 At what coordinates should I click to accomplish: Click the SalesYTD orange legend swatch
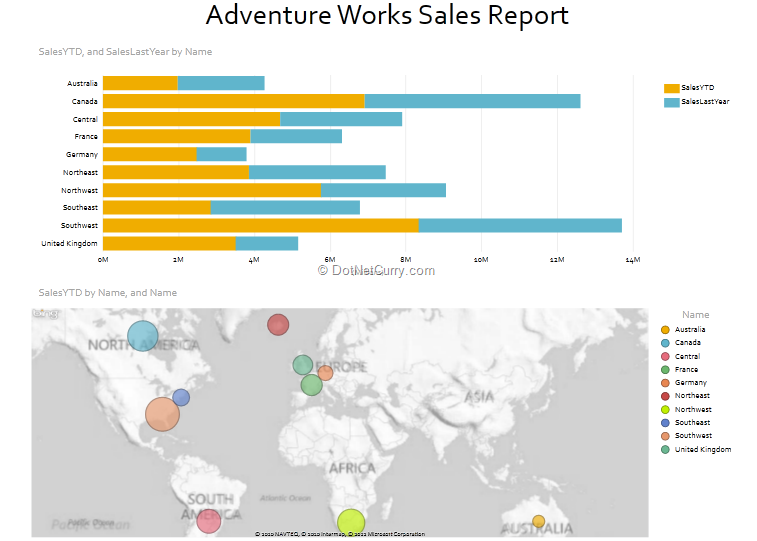(672, 88)
